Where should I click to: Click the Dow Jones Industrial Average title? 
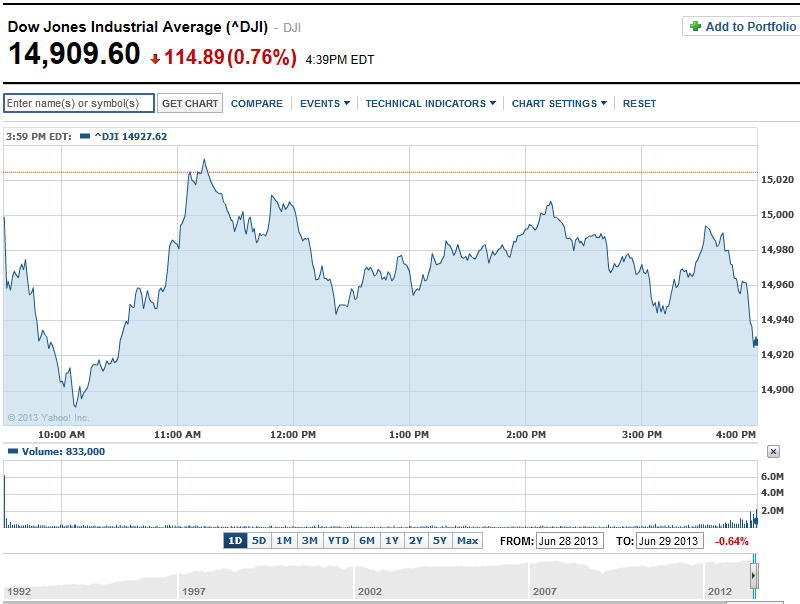point(138,27)
